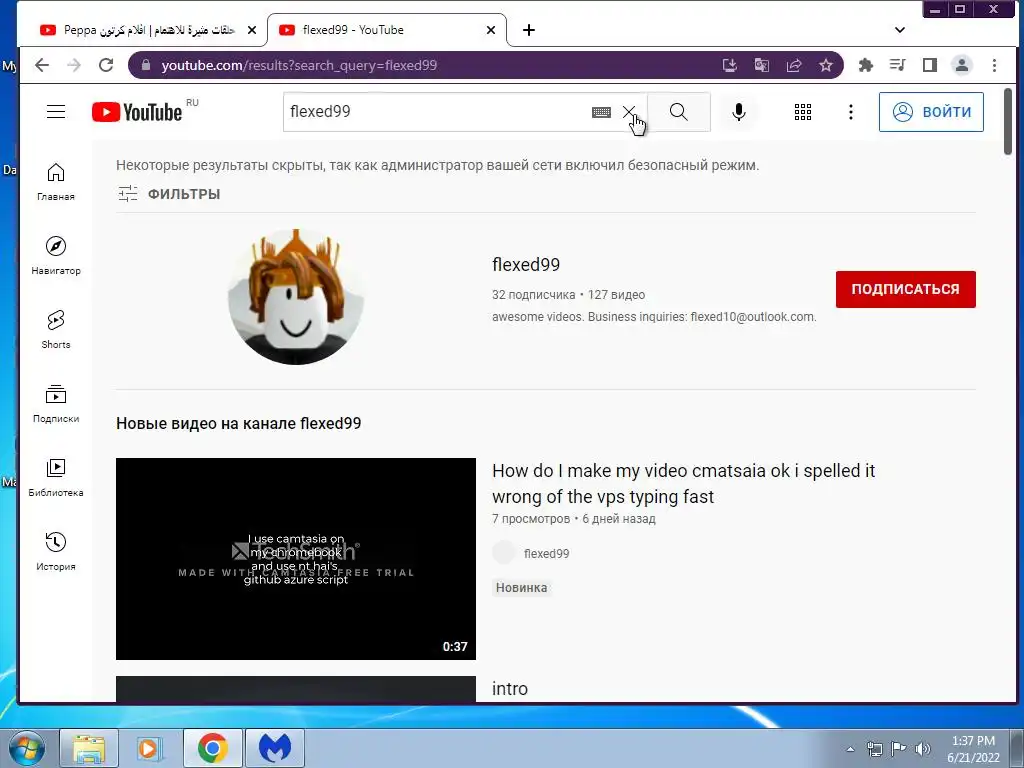Go to Главная in the sidebar
The image size is (1024, 768).
pyautogui.click(x=56, y=182)
